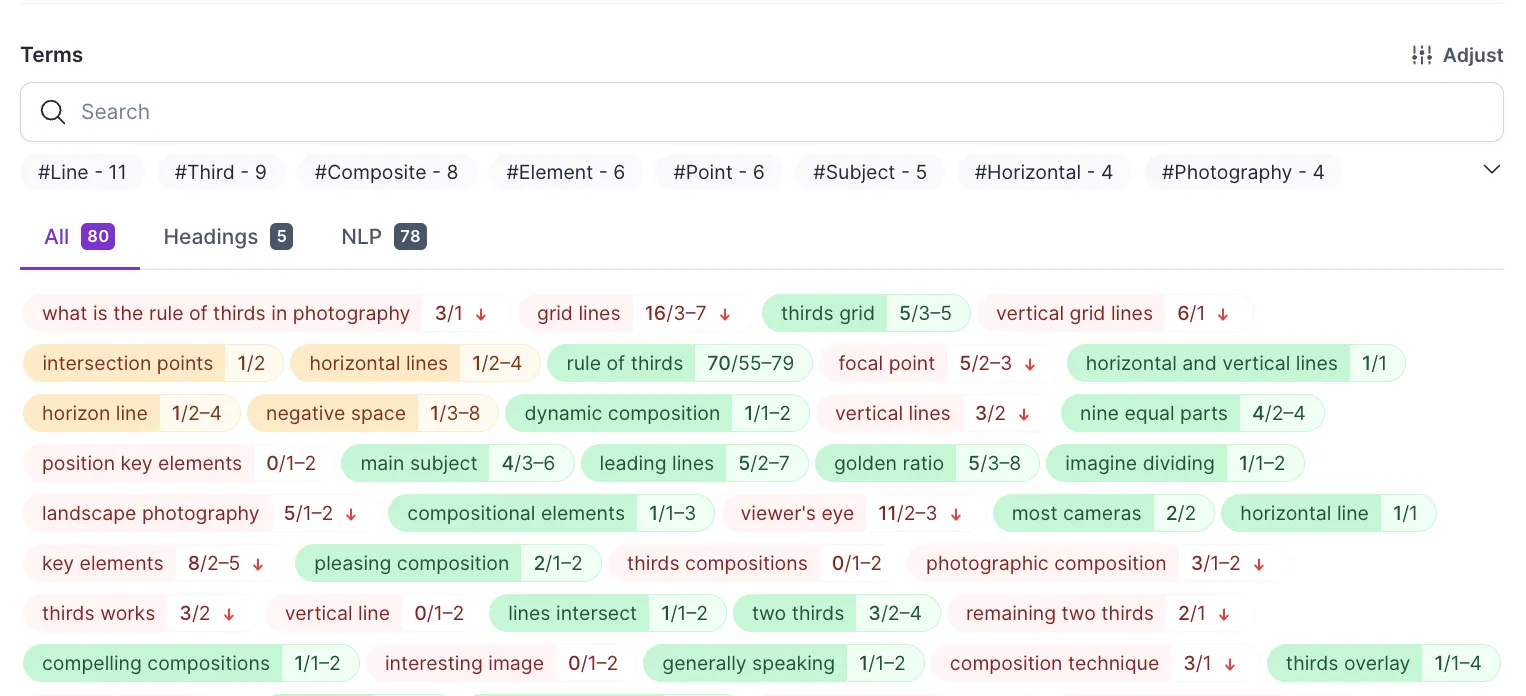Select the rule of thirds term chip
The image size is (1526, 696).
622,363
